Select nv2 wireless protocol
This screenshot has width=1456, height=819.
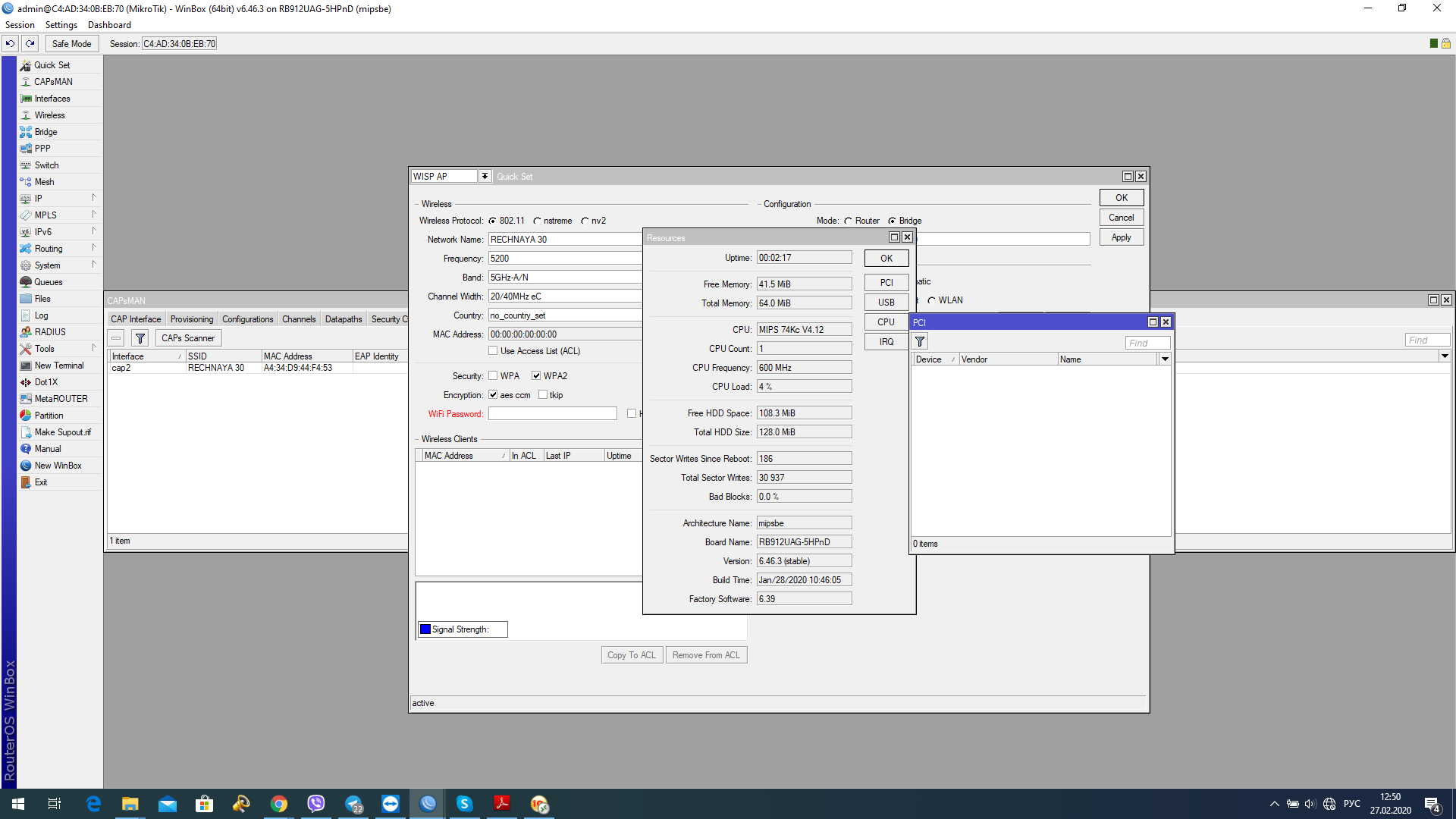pyautogui.click(x=585, y=221)
